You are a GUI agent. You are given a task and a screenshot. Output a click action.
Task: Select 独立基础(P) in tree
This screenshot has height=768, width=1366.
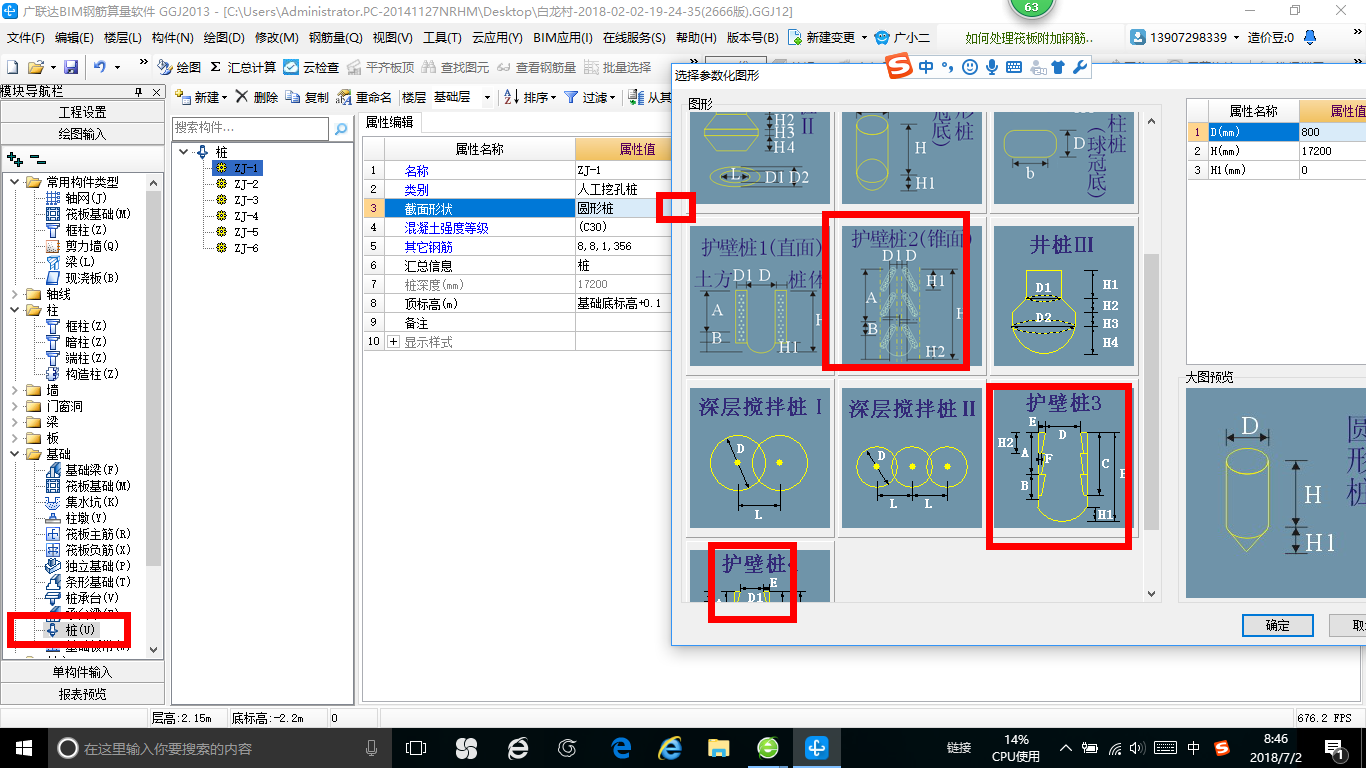(x=87, y=566)
